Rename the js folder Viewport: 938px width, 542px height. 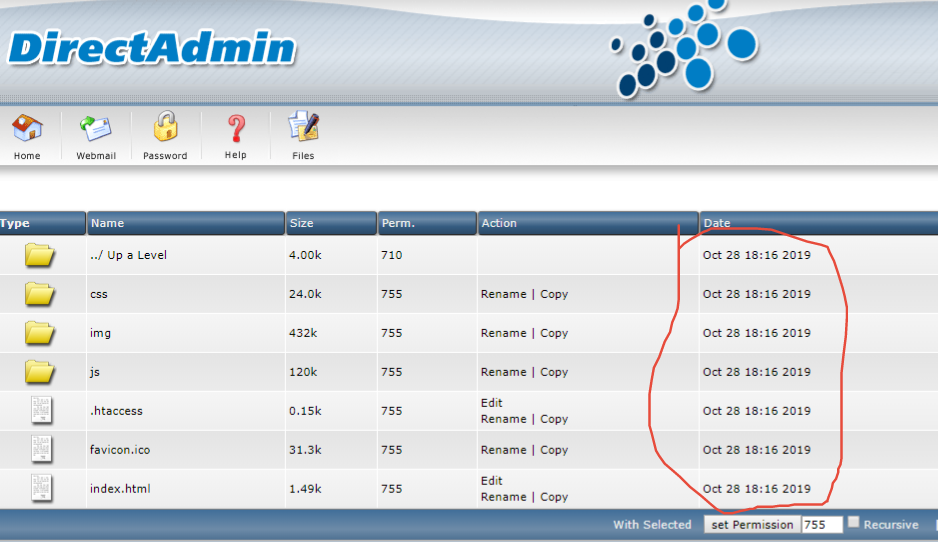[504, 372]
